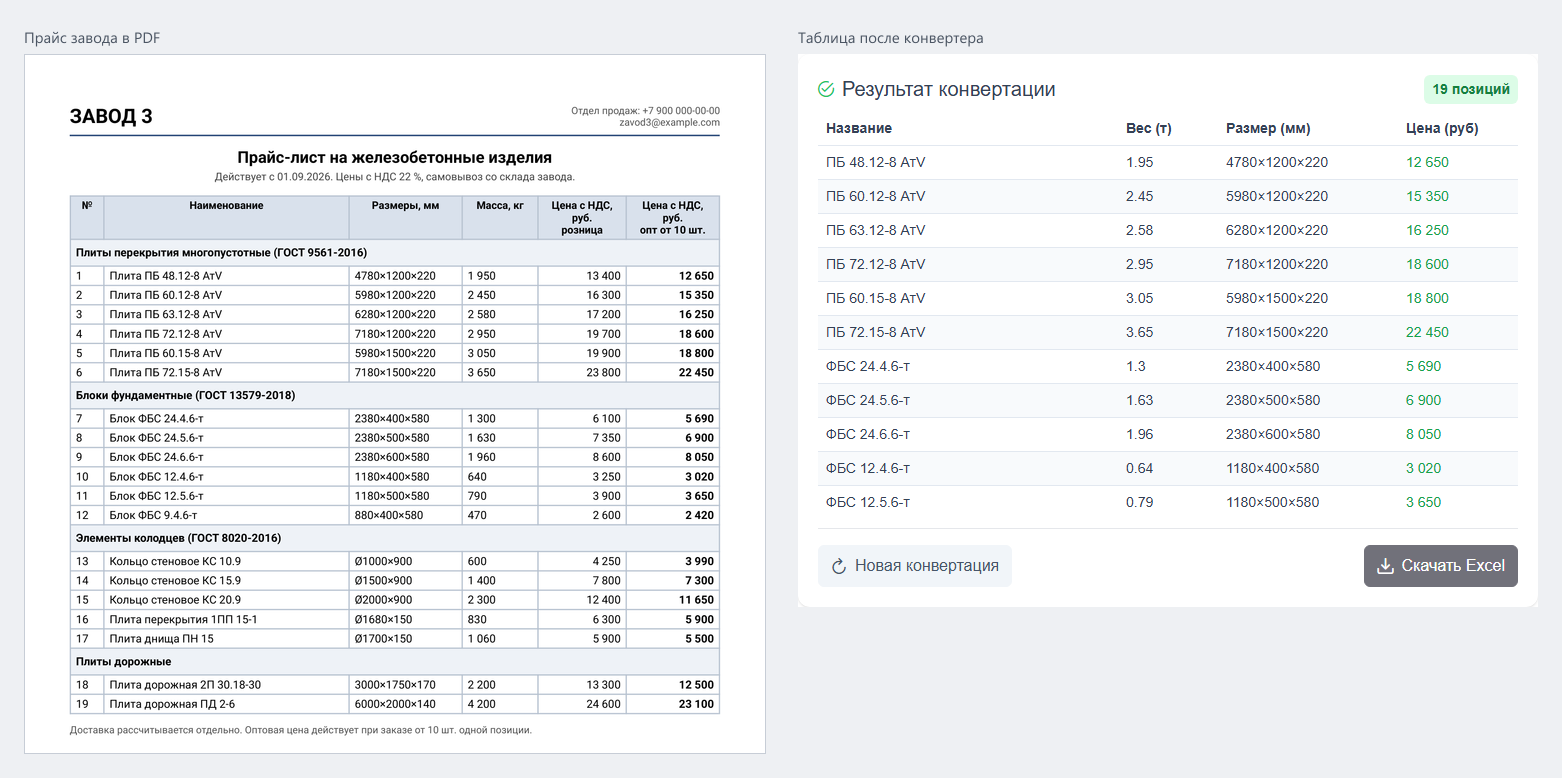Select ФБС 24.5.6-т in the result table
The width and height of the screenshot is (1562, 778).
[x=868, y=400]
